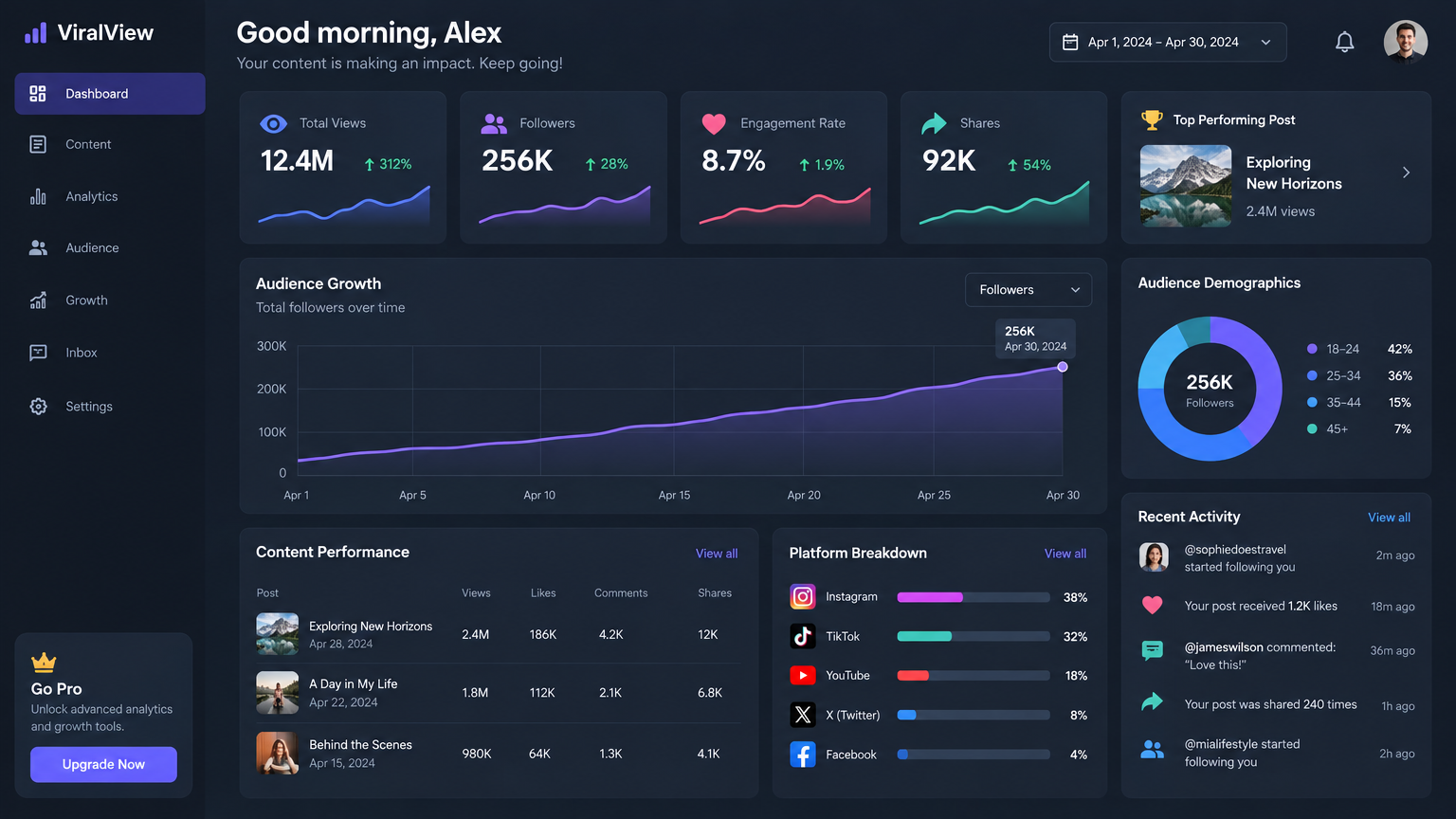
Task: Click the Followers people icon in stat card
Action: point(494,123)
